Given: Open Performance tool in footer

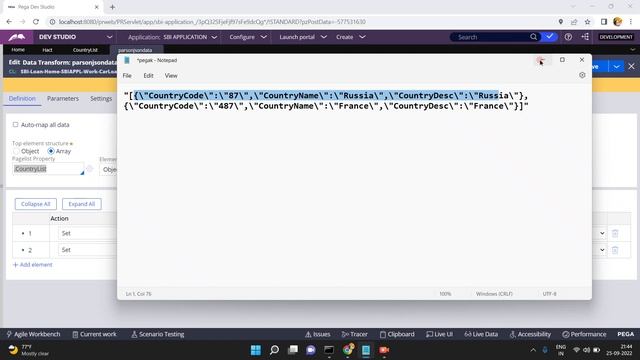Looking at the screenshot, I should [584, 334].
